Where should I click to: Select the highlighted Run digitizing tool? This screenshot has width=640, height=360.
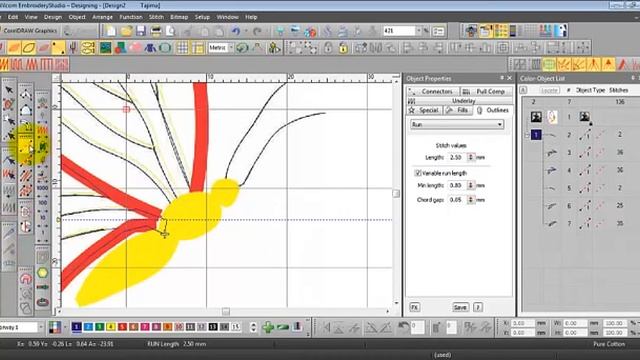point(25,148)
